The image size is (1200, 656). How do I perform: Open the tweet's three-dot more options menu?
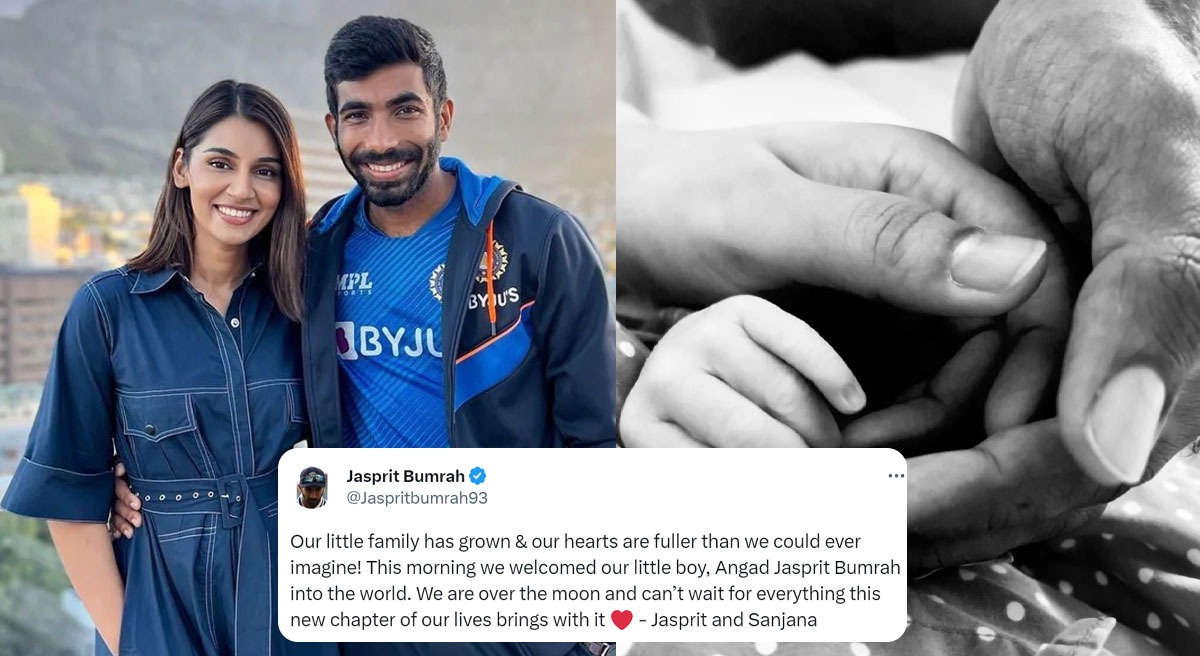coord(896,476)
